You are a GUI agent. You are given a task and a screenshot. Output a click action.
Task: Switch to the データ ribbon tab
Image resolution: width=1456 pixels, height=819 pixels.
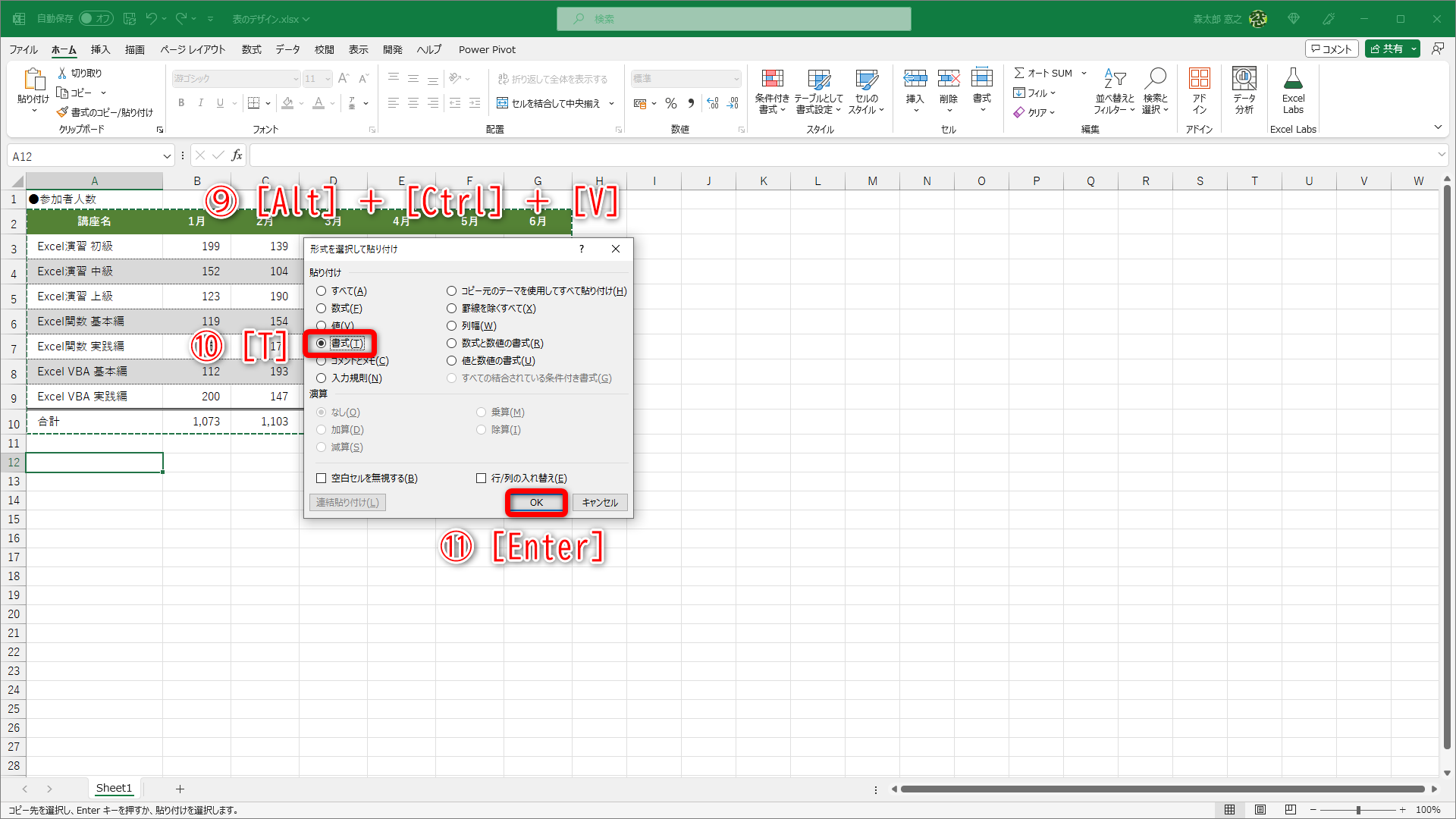coord(287,50)
